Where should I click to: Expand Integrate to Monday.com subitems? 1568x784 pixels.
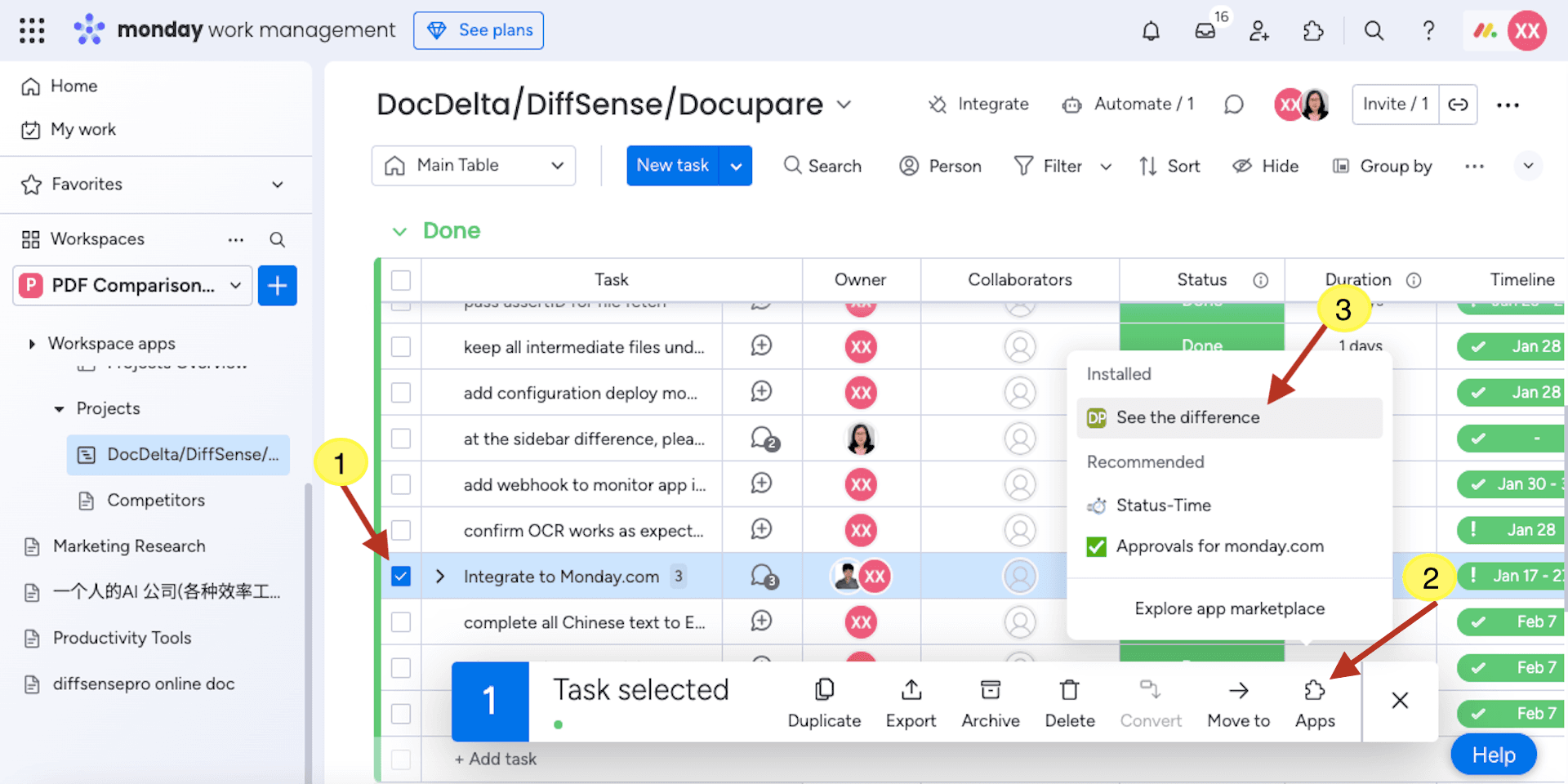coord(440,577)
